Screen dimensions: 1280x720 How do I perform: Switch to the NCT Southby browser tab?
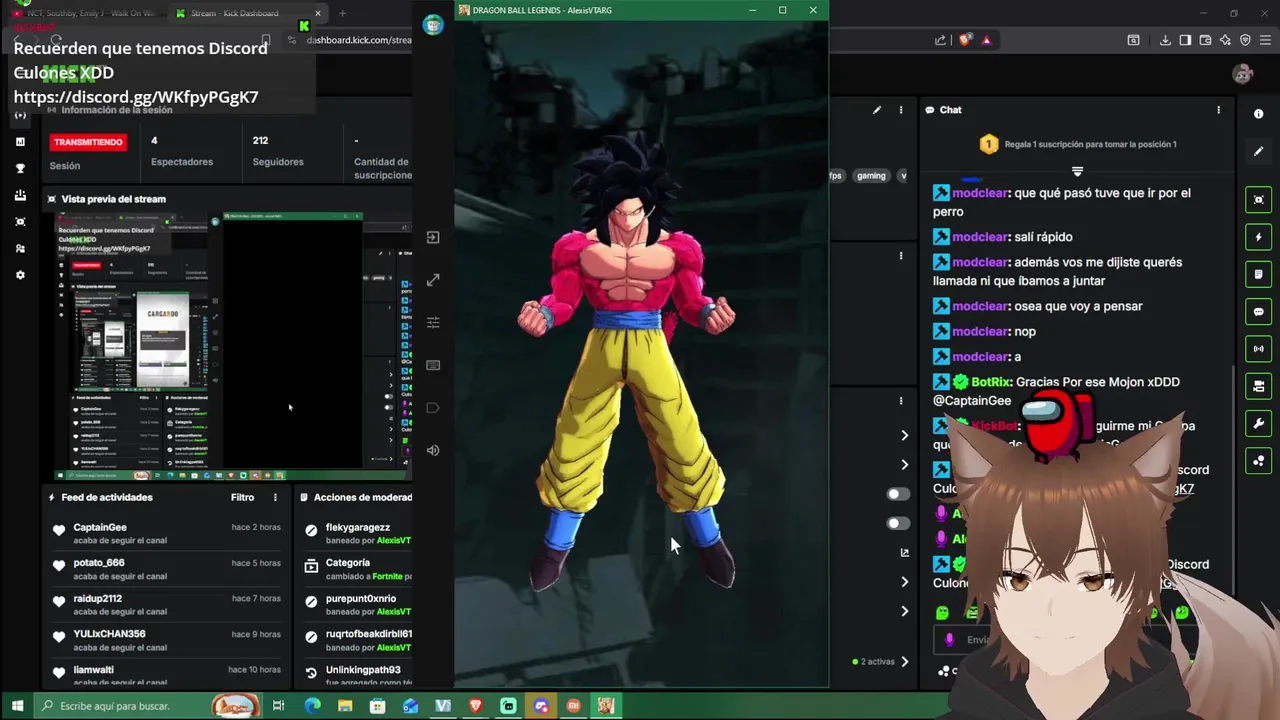[83, 13]
